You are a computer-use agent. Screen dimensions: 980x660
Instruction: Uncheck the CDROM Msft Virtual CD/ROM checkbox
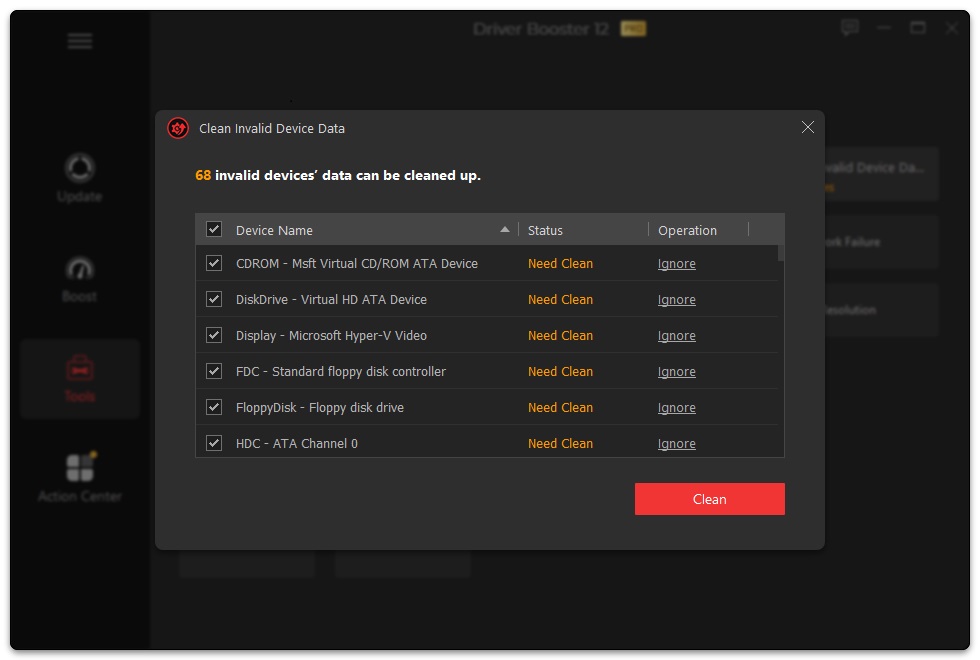pyautogui.click(x=214, y=263)
